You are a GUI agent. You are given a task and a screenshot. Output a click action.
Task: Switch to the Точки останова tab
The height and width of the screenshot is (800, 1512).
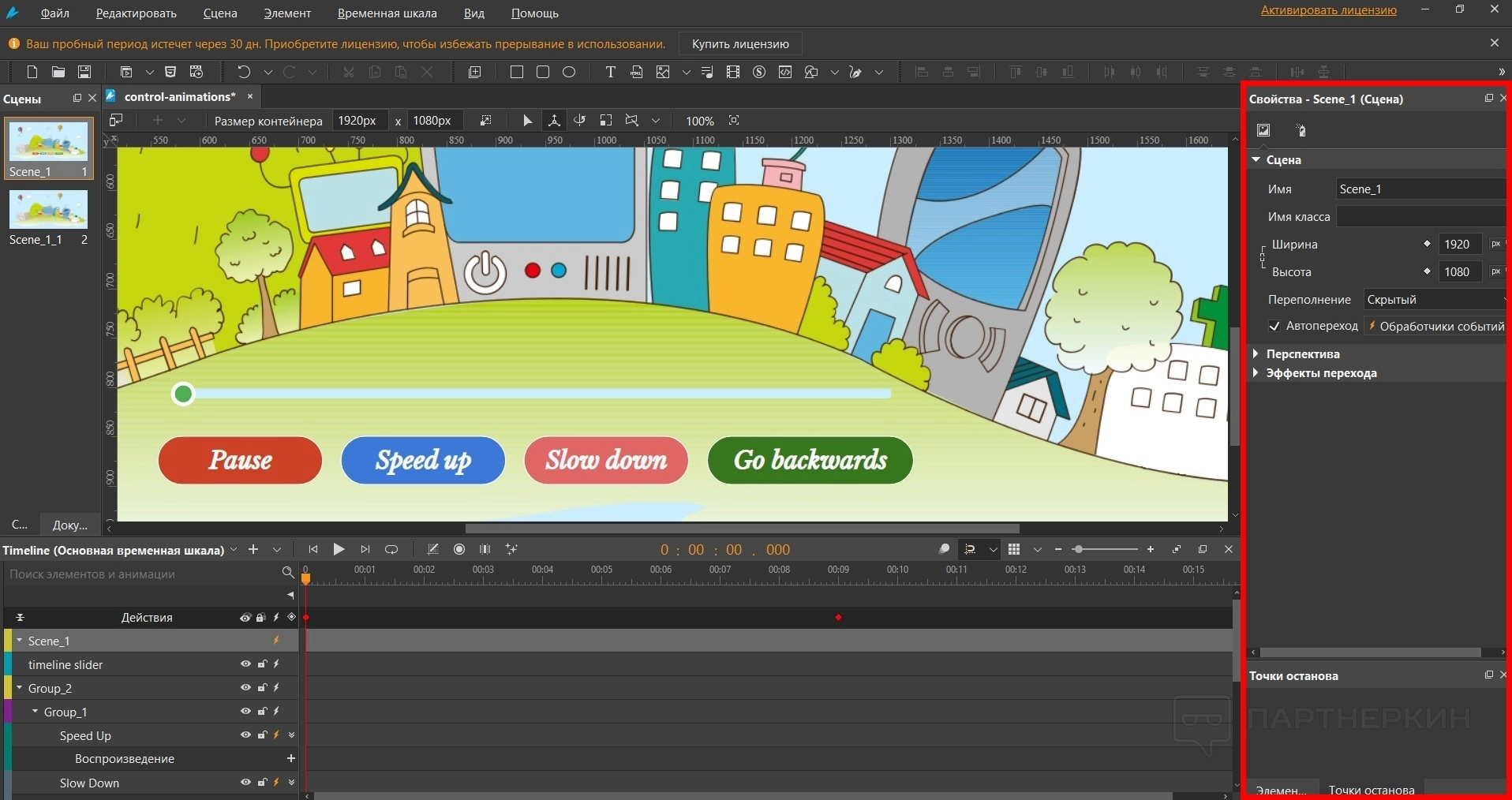pyautogui.click(x=1371, y=790)
